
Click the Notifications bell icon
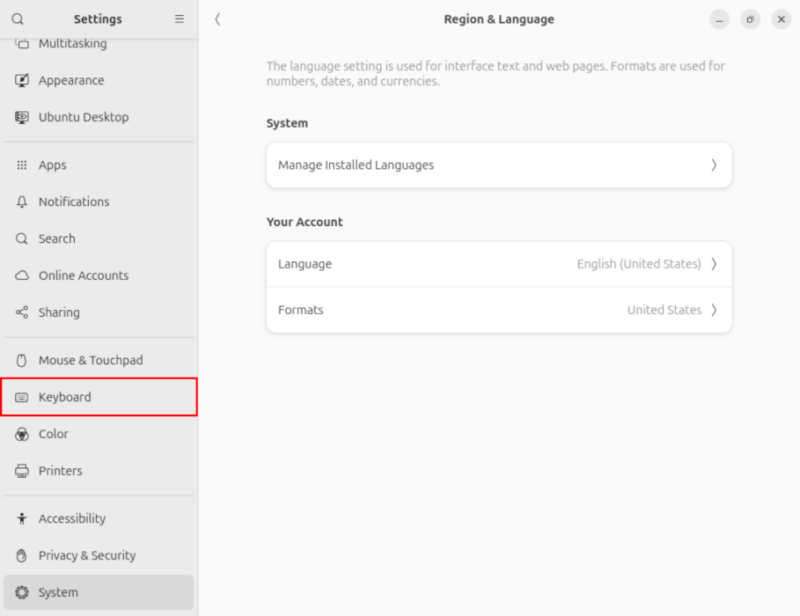pos(22,202)
